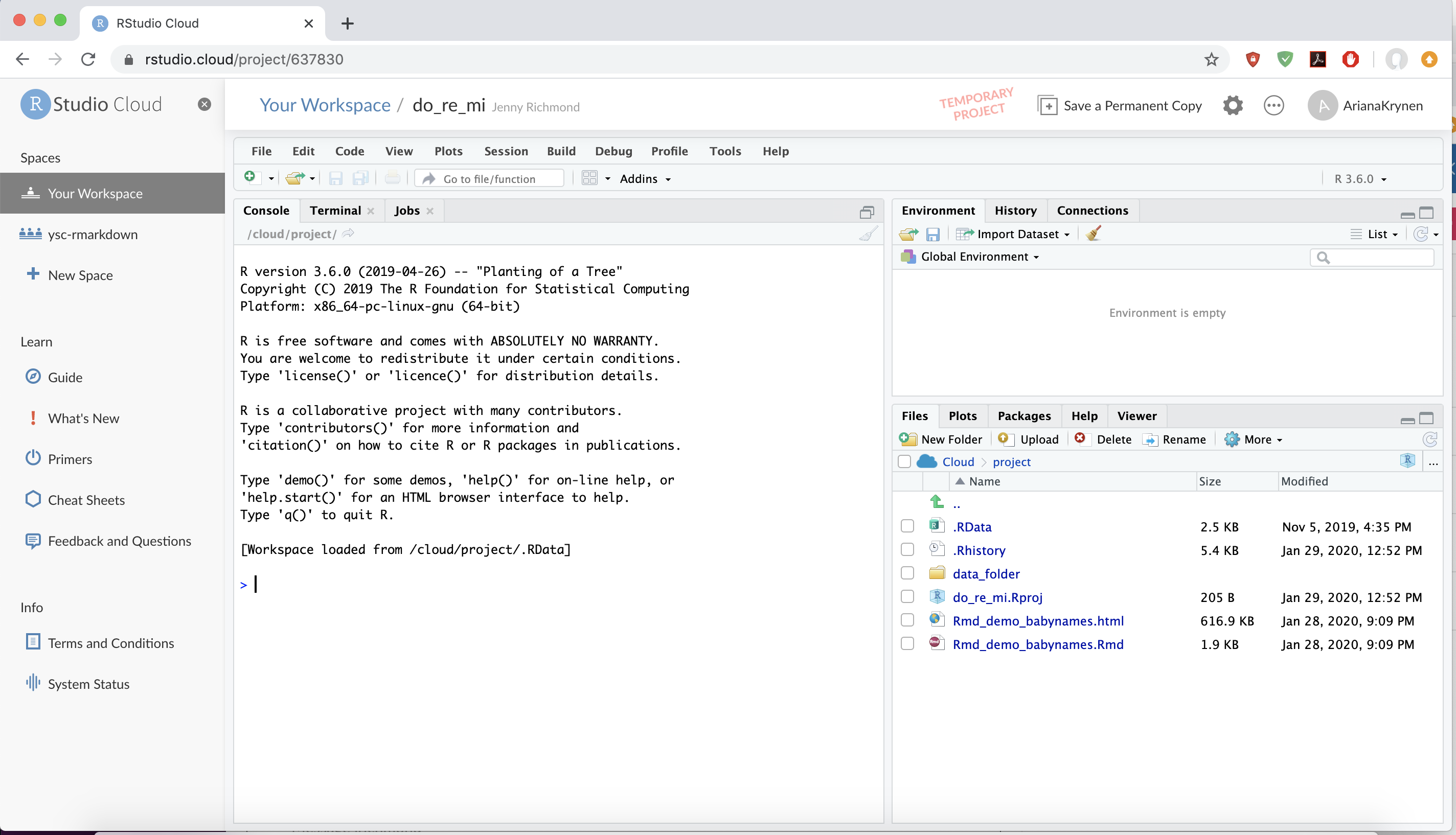Switch to the Packages tab
1456x835 pixels.
(x=1024, y=416)
